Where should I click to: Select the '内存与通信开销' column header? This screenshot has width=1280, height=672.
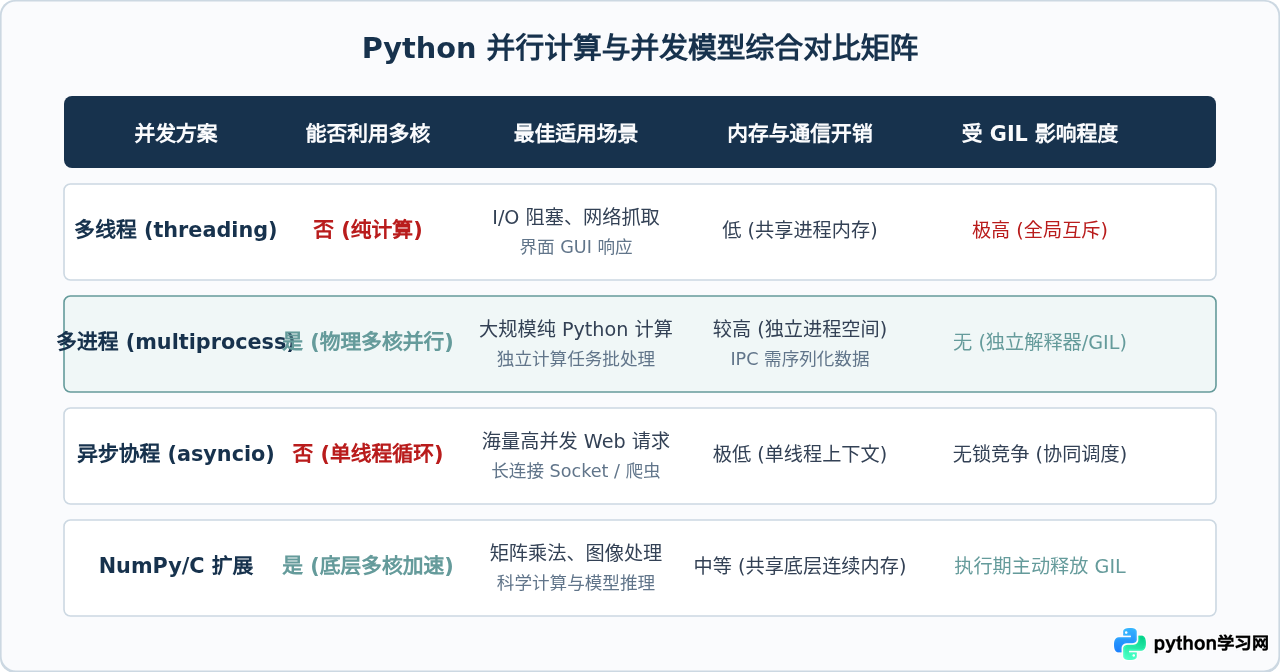coord(800,133)
